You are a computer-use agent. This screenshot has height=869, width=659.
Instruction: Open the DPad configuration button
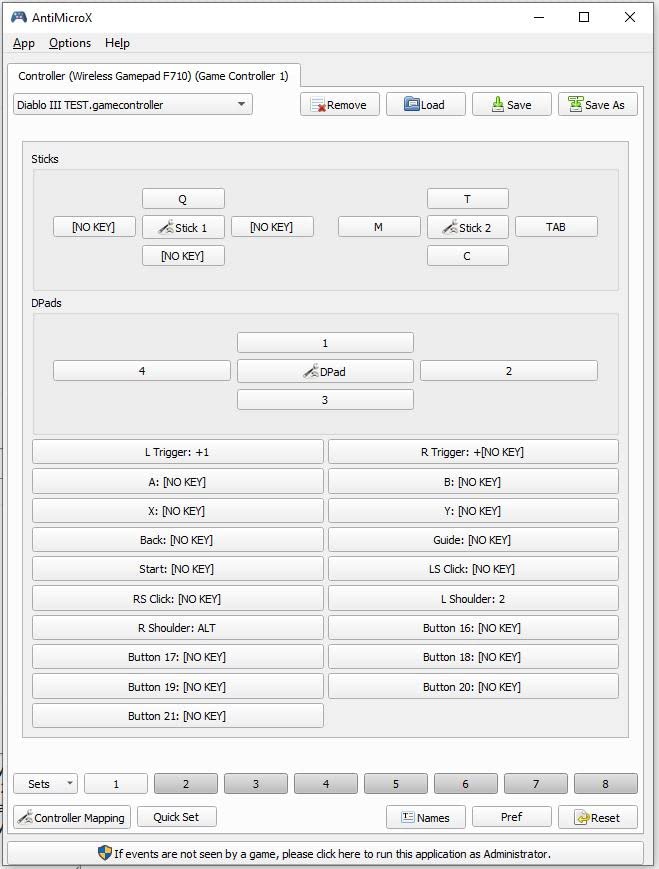(x=325, y=371)
